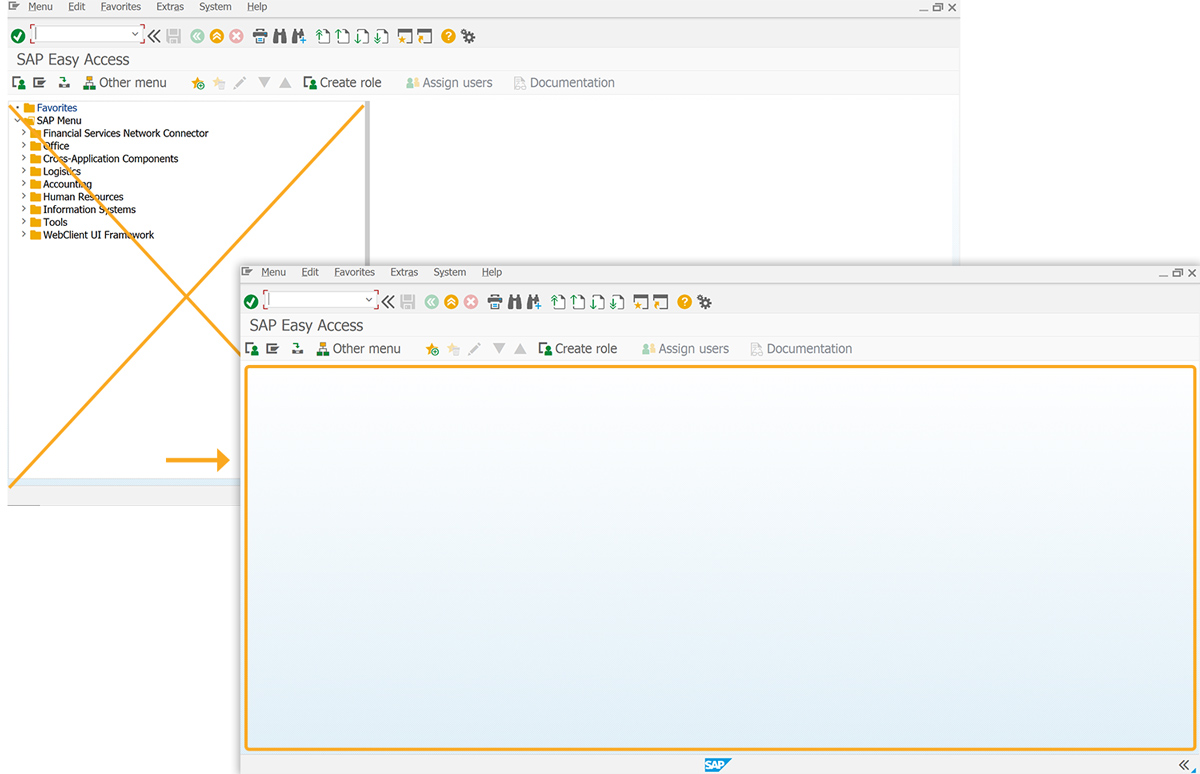Screen dimensions: 1200x774
Task: Open Customize Local Layout gear in the back window
Action: point(468,36)
